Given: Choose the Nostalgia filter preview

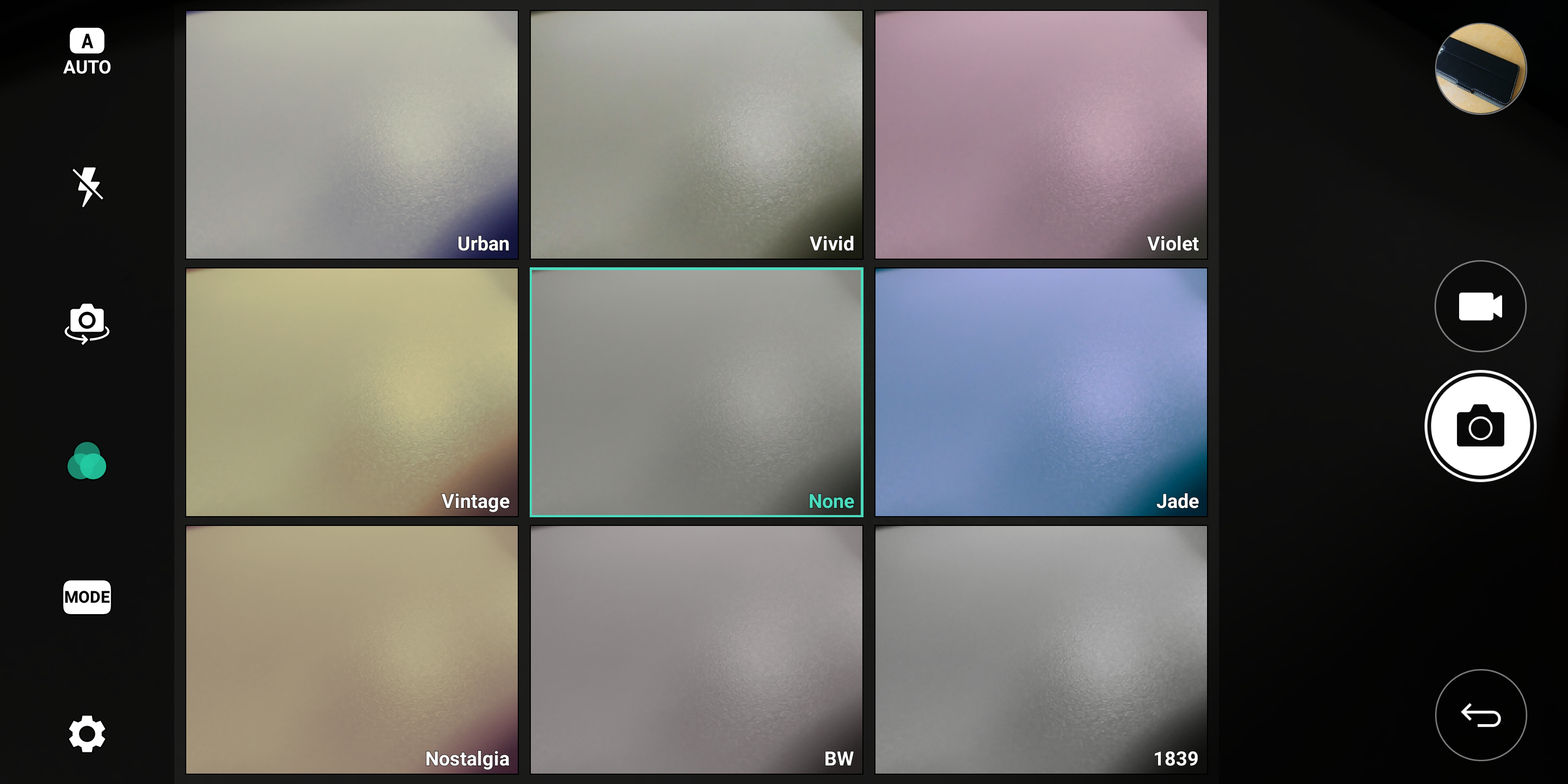Looking at the screenshot, I should pyautogui.click(x=352, y=650).
